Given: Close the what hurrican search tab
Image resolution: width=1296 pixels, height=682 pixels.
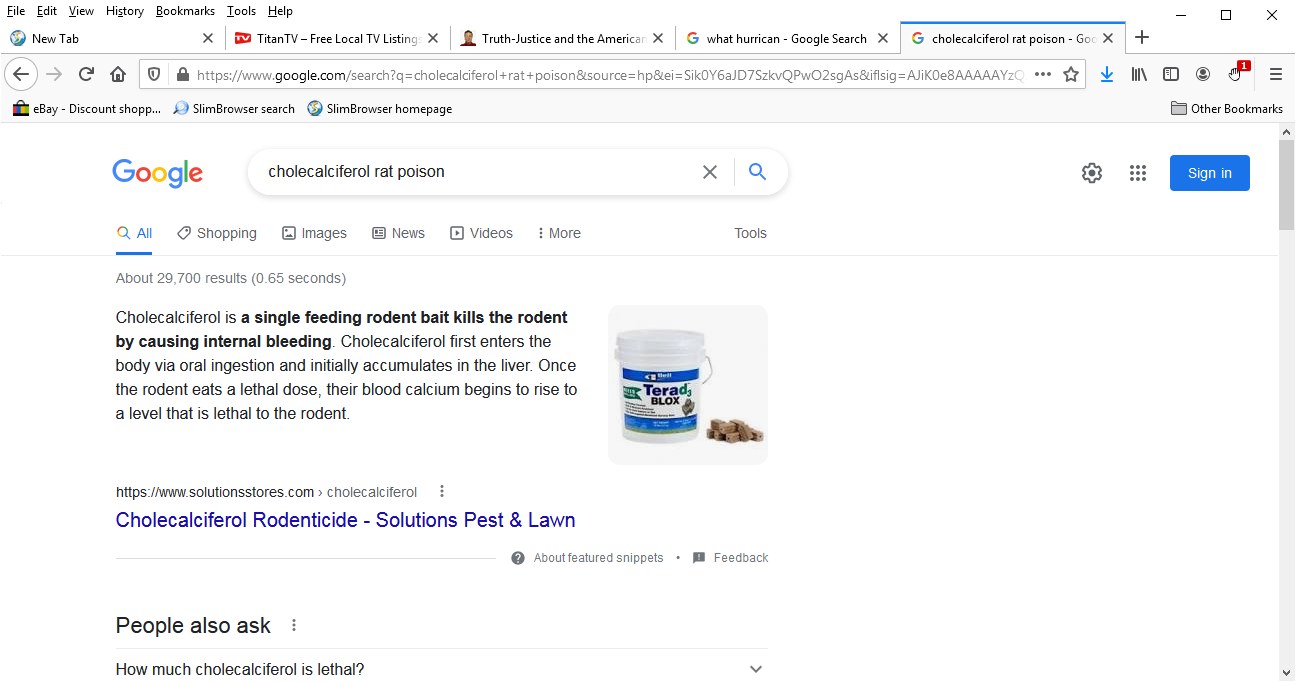Looking at the screenshot, I should point(883,38).
